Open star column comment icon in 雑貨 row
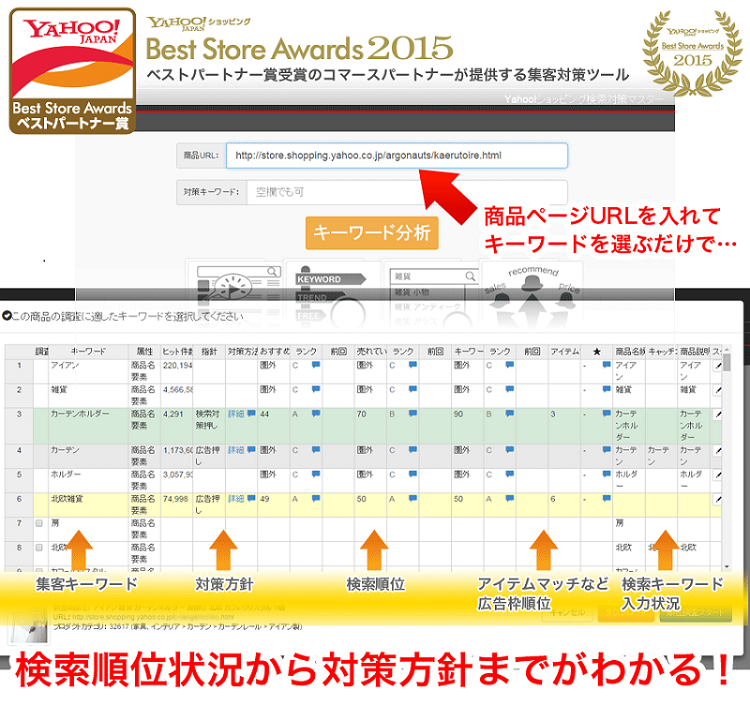The width and height of the screenshot is (750, 705). pos(607,389)
